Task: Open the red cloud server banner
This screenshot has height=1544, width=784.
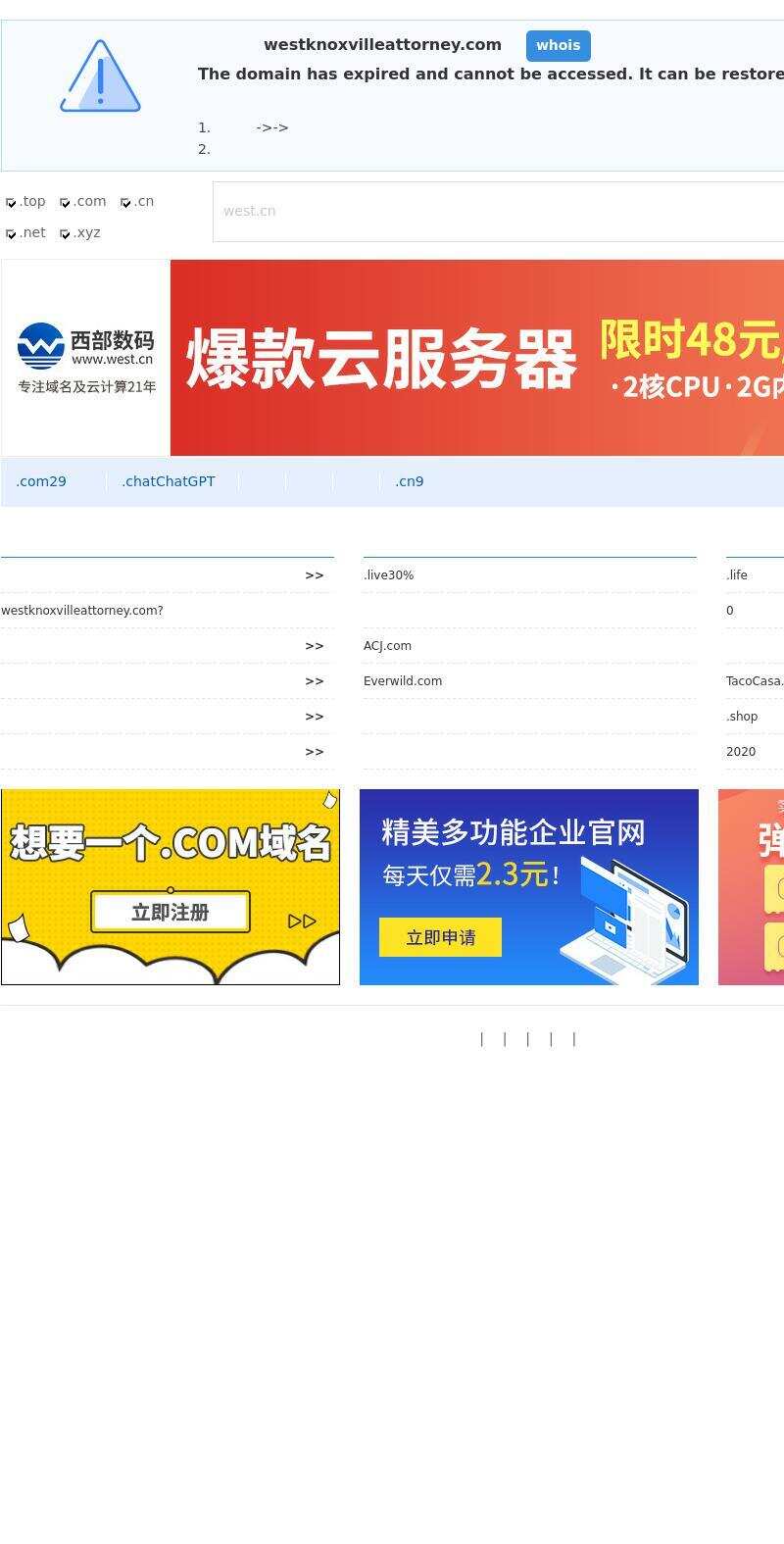Action: click(477, 358)
